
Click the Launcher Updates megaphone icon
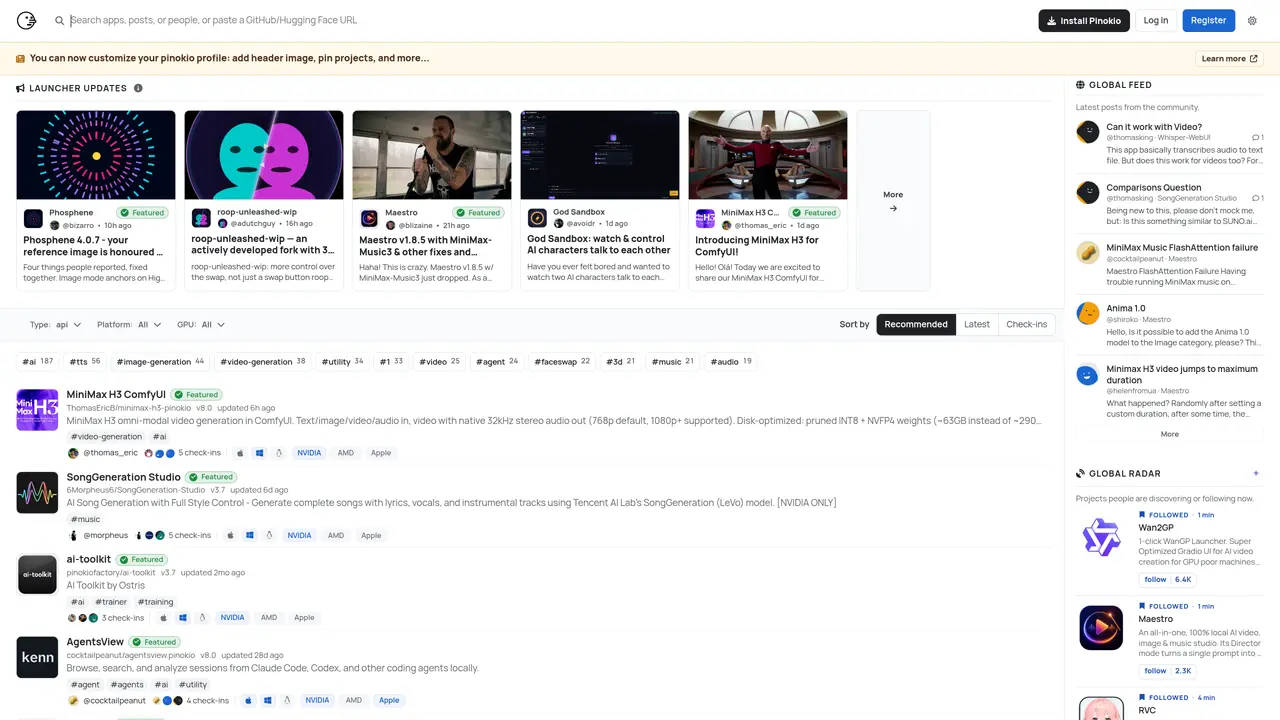click(20, 88)
